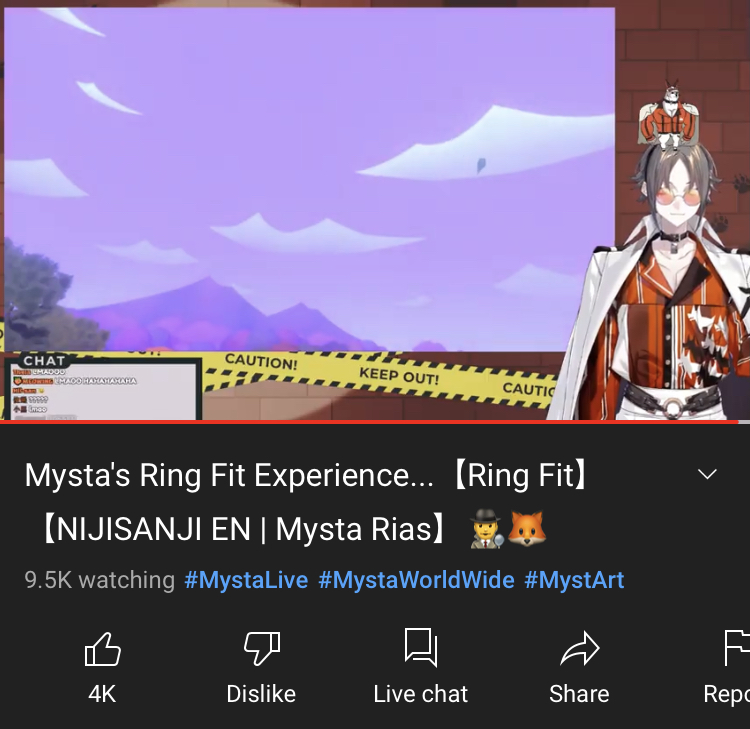Open the Live chat speech-bubble icon

click(x=421, y=647)
